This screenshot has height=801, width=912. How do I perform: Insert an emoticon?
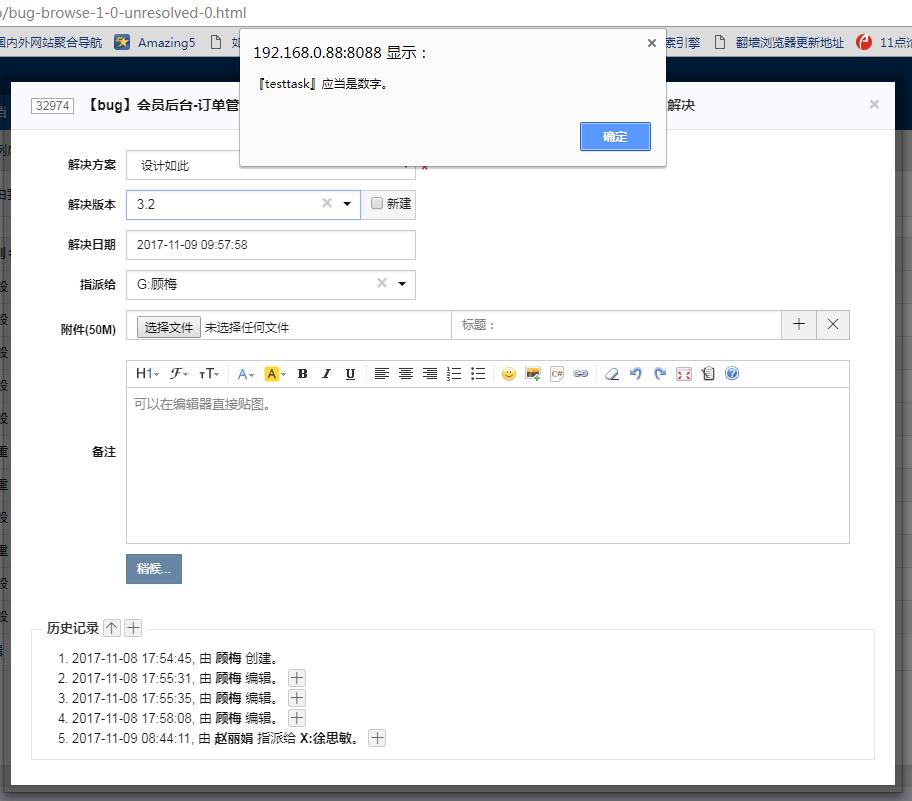tap(509, 374)
